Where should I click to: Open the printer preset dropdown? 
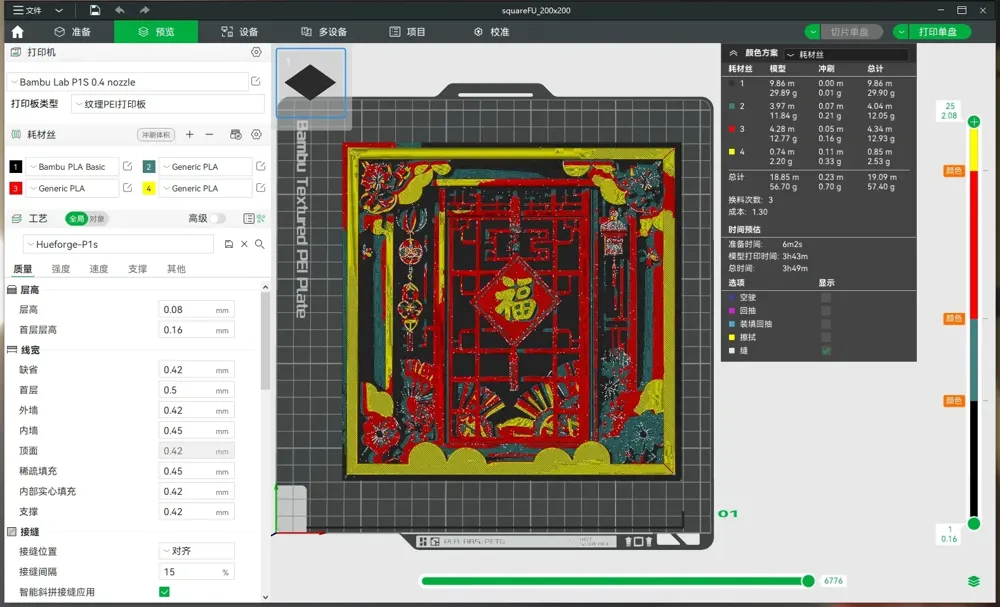click(128, 82)
